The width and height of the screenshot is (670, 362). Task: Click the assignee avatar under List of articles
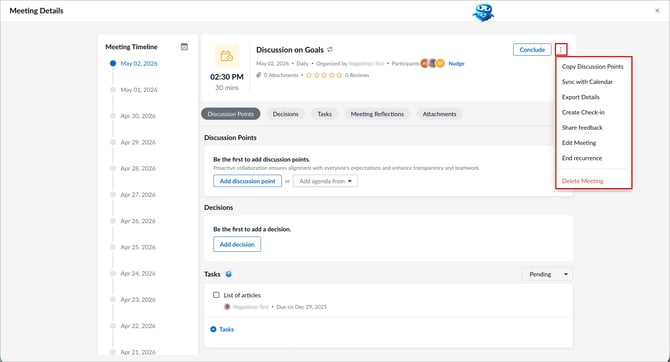(227, 307)
